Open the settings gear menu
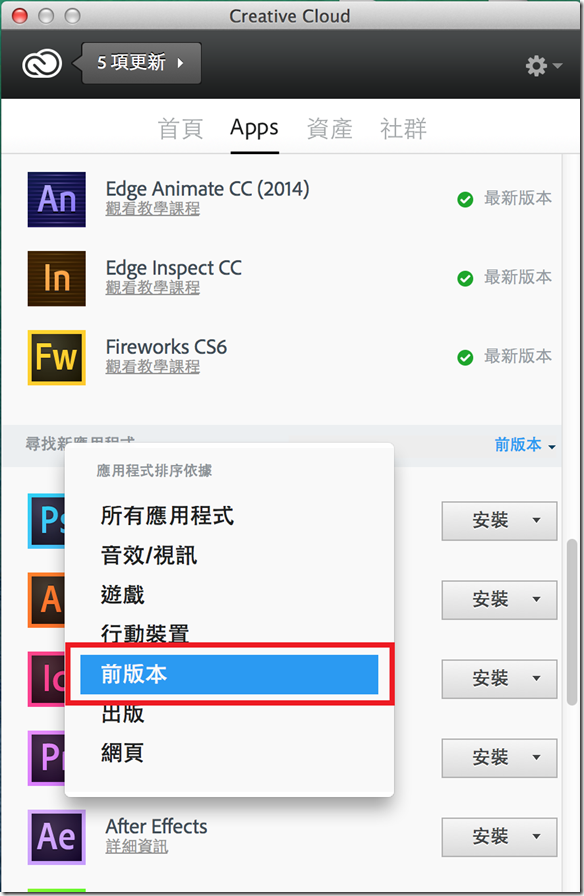The height and width of the screenshot is (896, 584). (543, 66)
